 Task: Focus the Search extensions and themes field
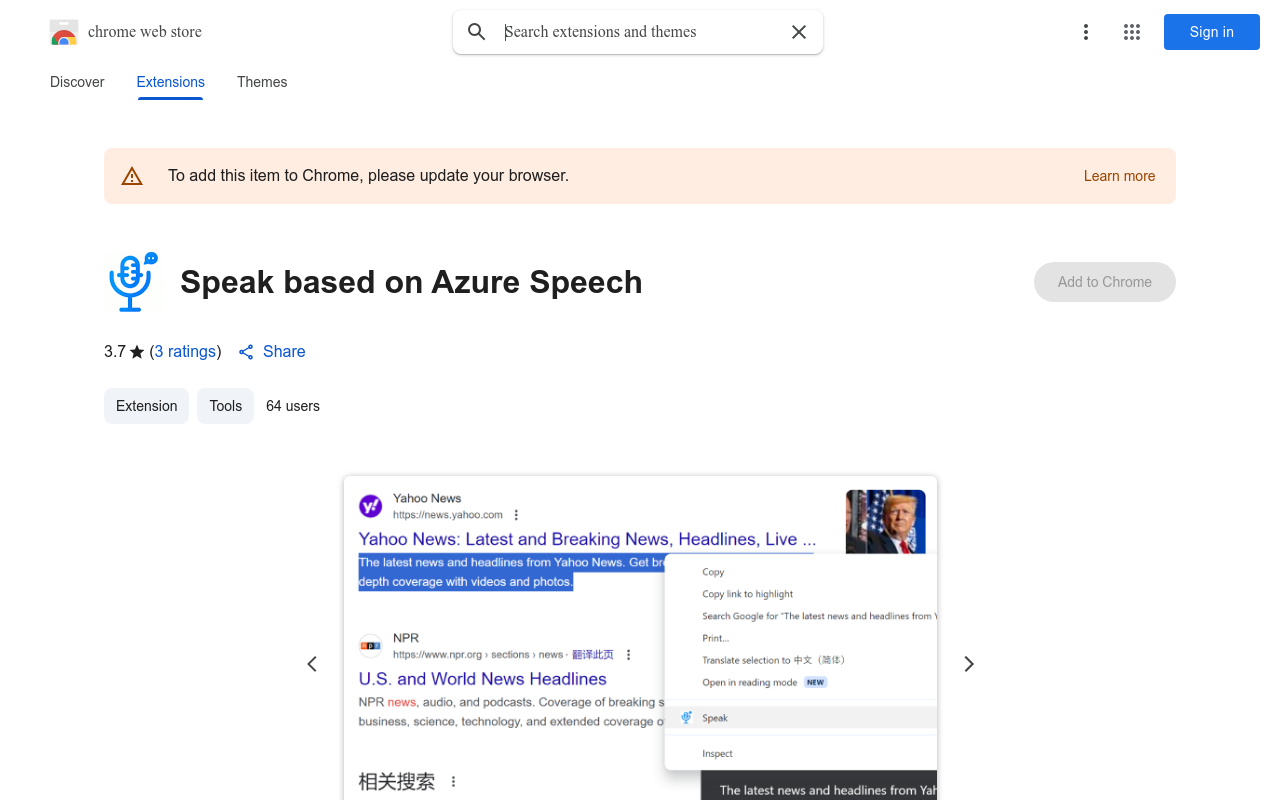click(640, 32)
